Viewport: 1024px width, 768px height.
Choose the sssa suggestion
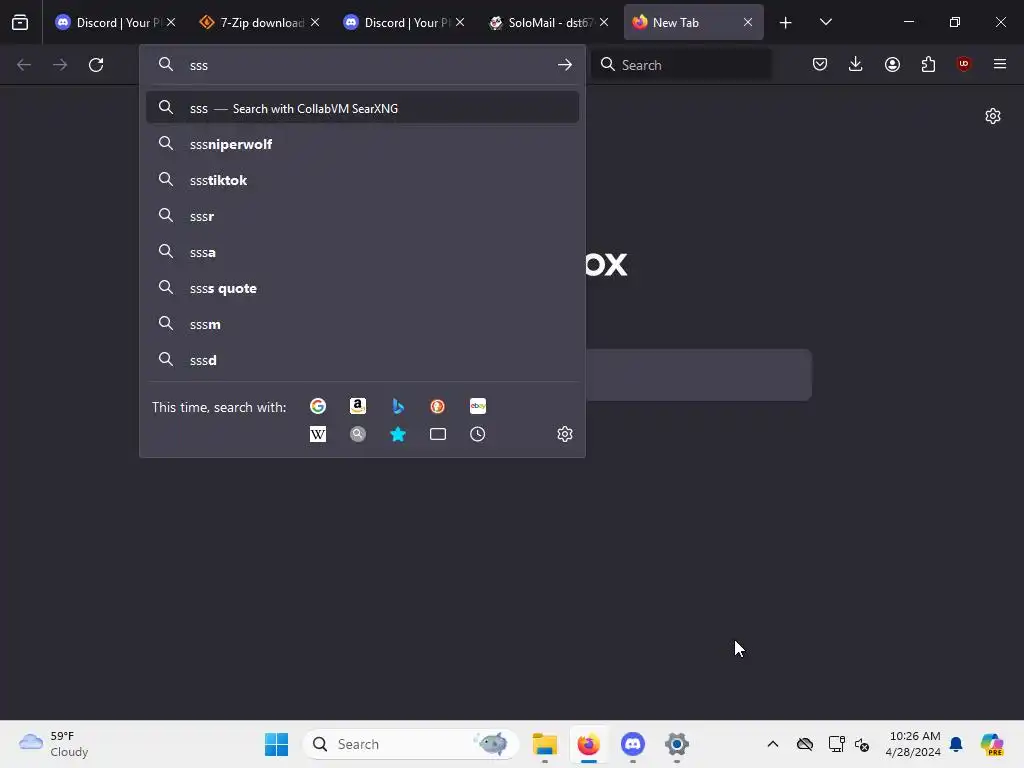pyautogui.click(x=362, y=252)
